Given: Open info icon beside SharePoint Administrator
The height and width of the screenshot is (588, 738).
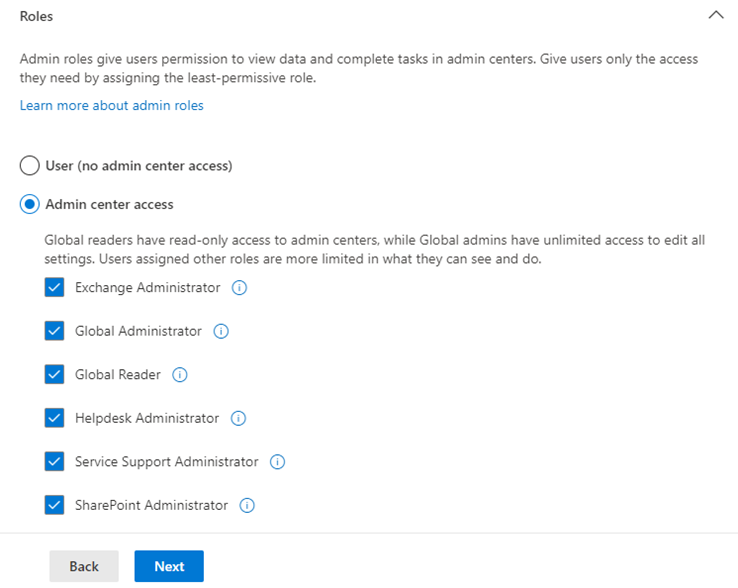Looking at the screenshot, I should click(x=247, y=505).
